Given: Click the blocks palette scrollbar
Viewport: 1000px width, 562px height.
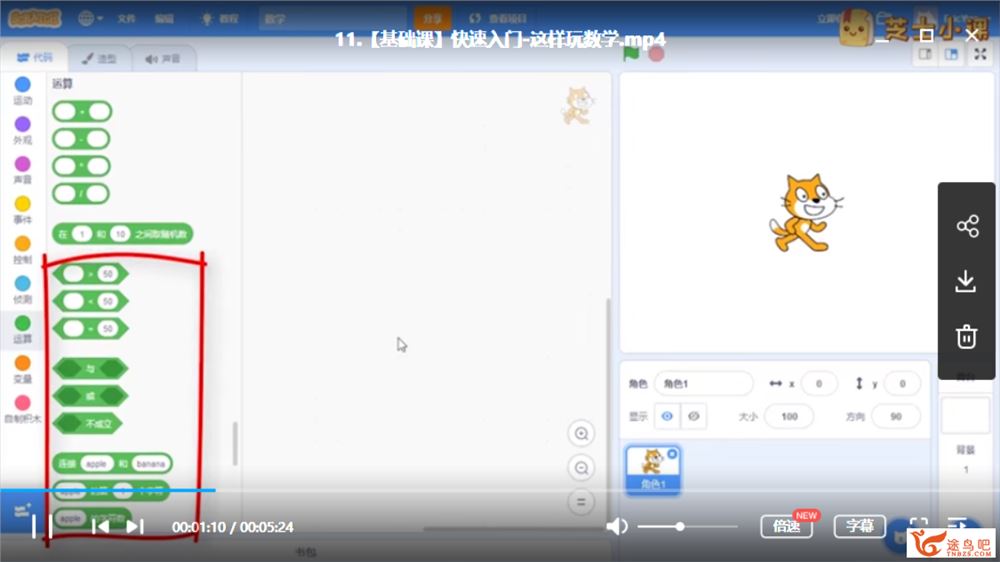Looking at the screenshot, I should point(235,443).
